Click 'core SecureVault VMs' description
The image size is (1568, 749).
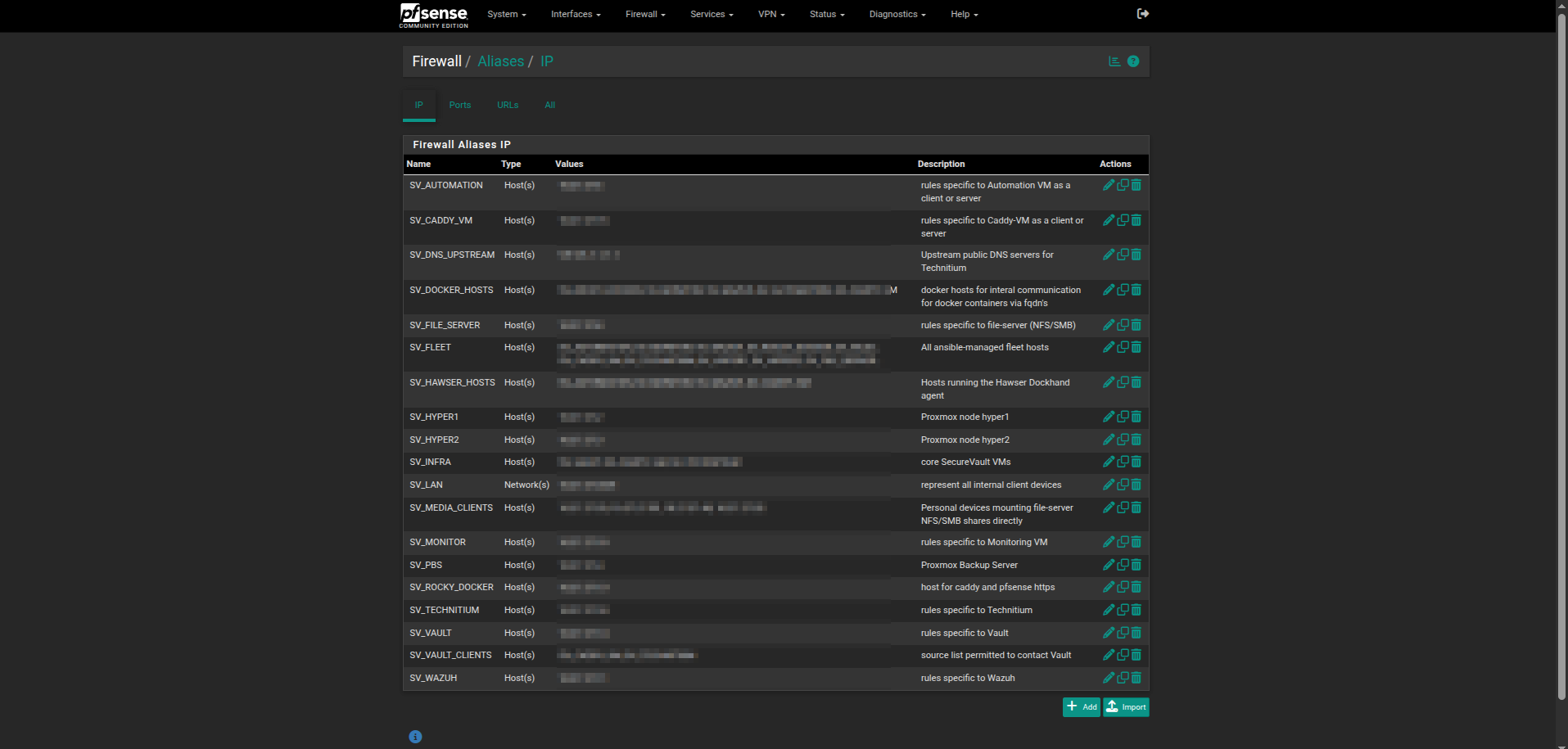point(965,462)
